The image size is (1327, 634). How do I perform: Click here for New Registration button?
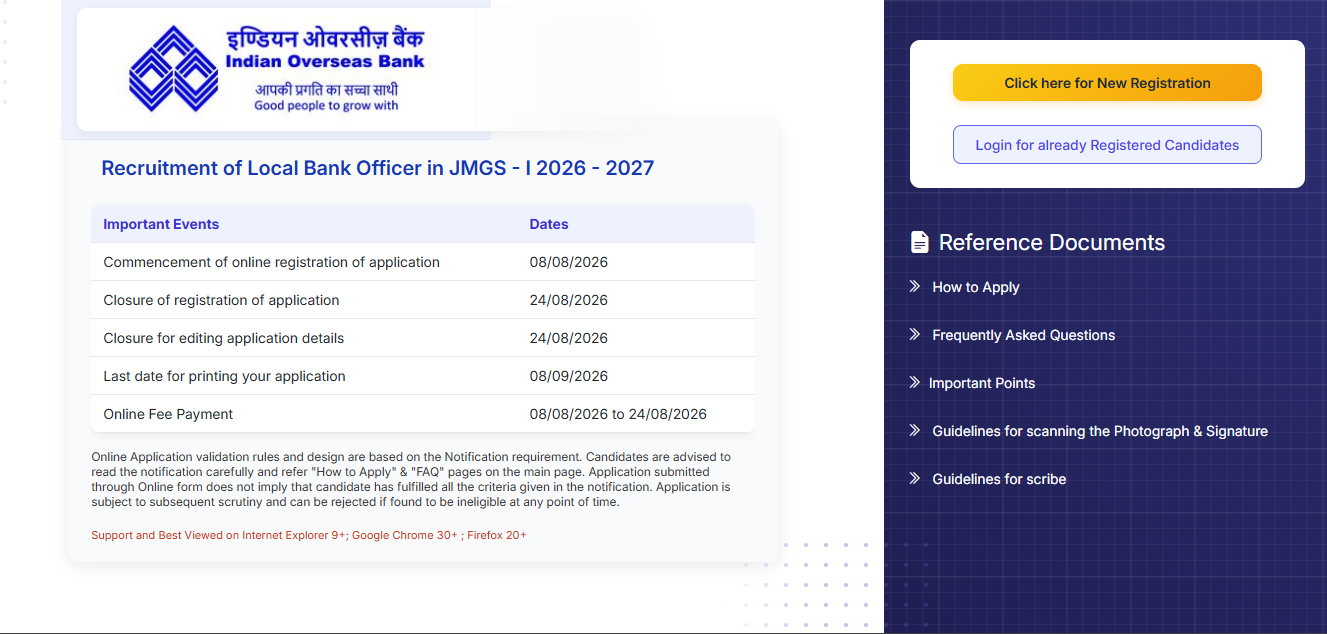point(1107,83)
